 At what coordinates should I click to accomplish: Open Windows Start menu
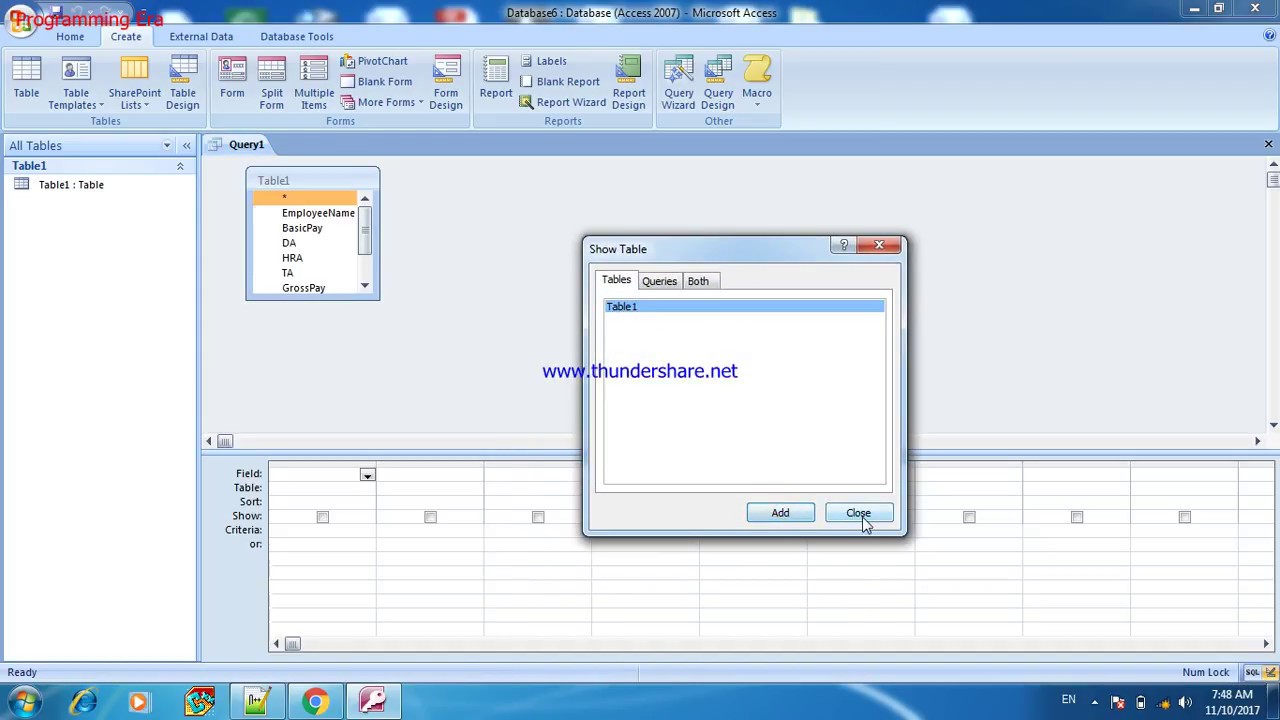[x=24, y=702]
